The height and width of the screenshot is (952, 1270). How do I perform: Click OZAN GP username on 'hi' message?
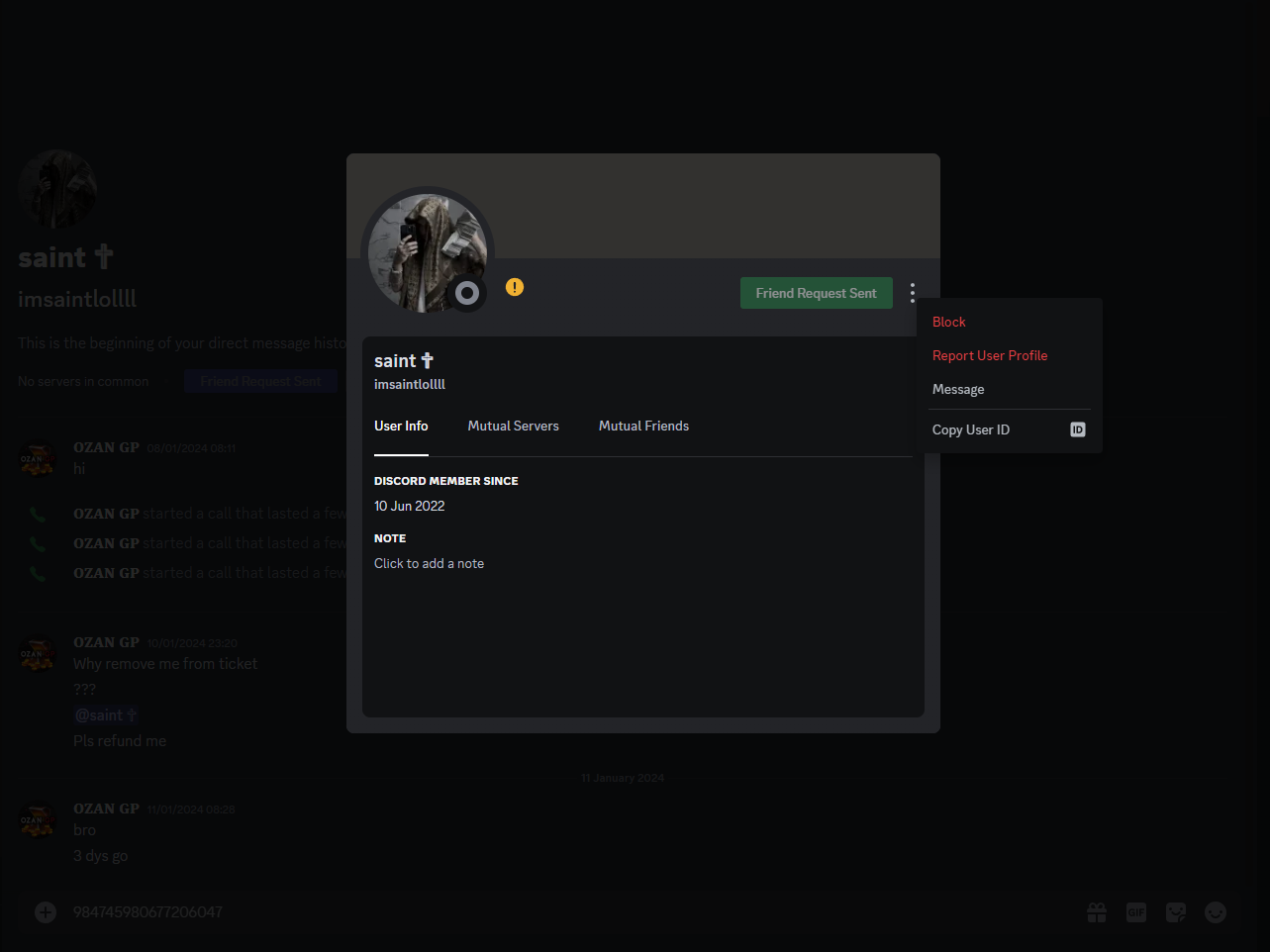click(x=106, y=447)
